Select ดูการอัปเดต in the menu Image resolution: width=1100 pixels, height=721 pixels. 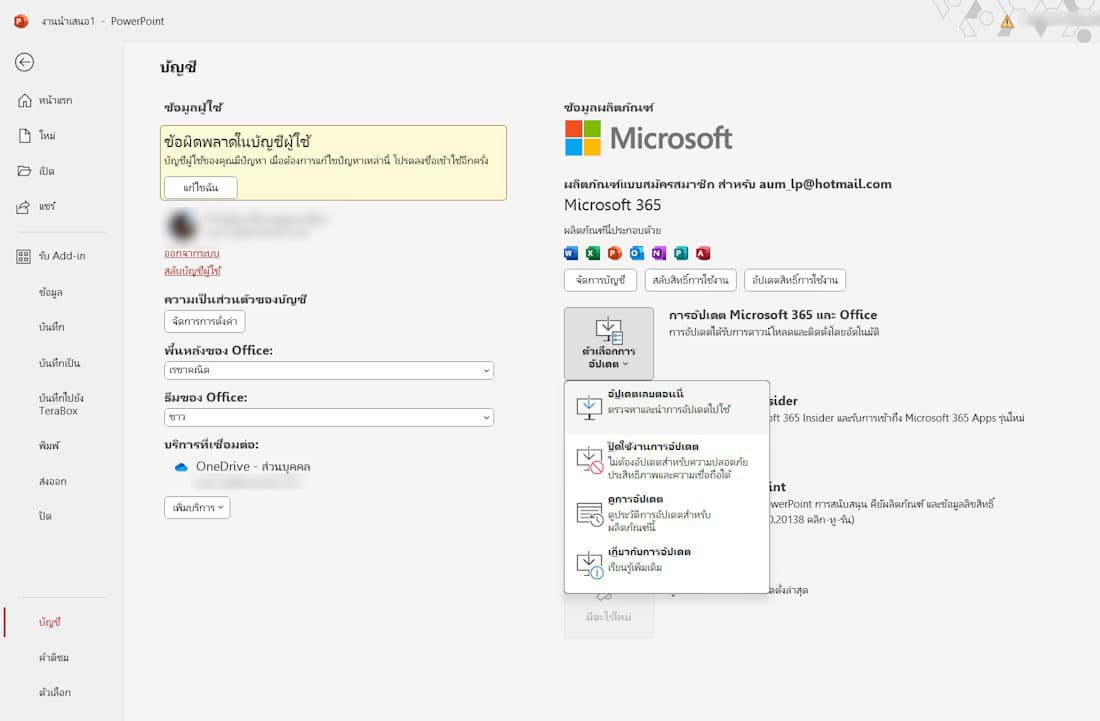(666, 513)
